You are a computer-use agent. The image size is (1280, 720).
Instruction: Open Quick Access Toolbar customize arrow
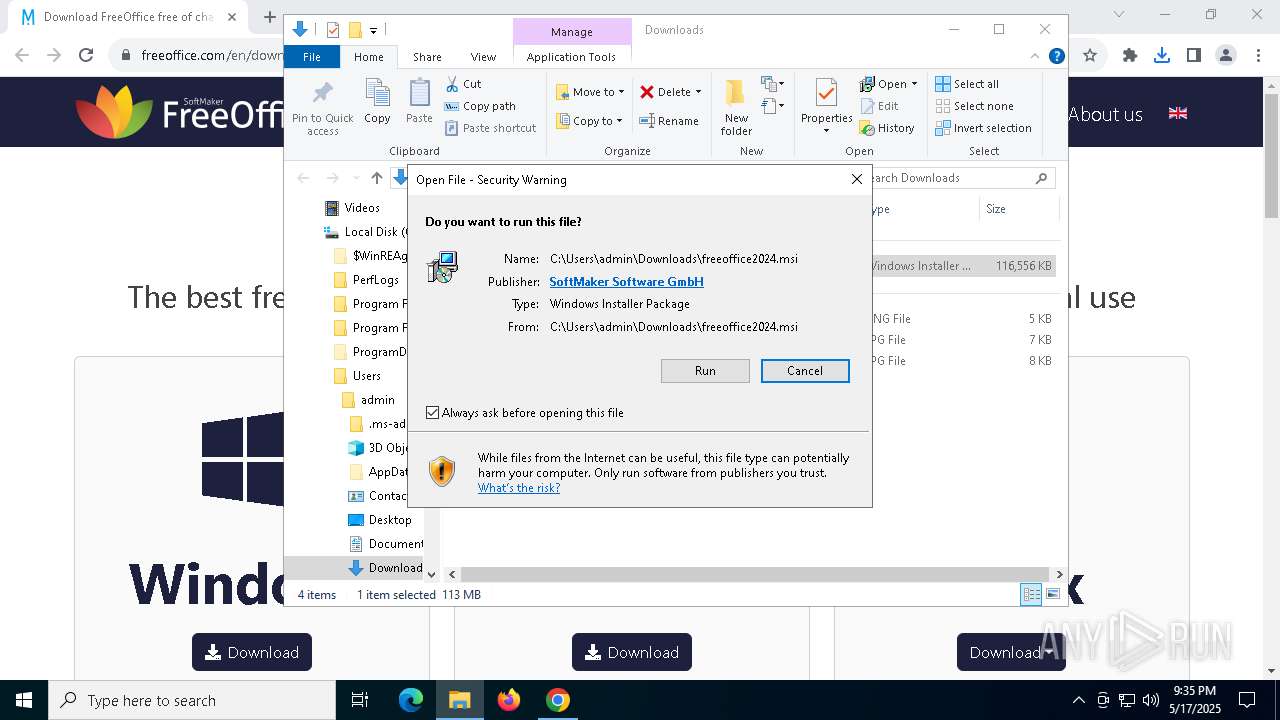click(x=373, y=30)
